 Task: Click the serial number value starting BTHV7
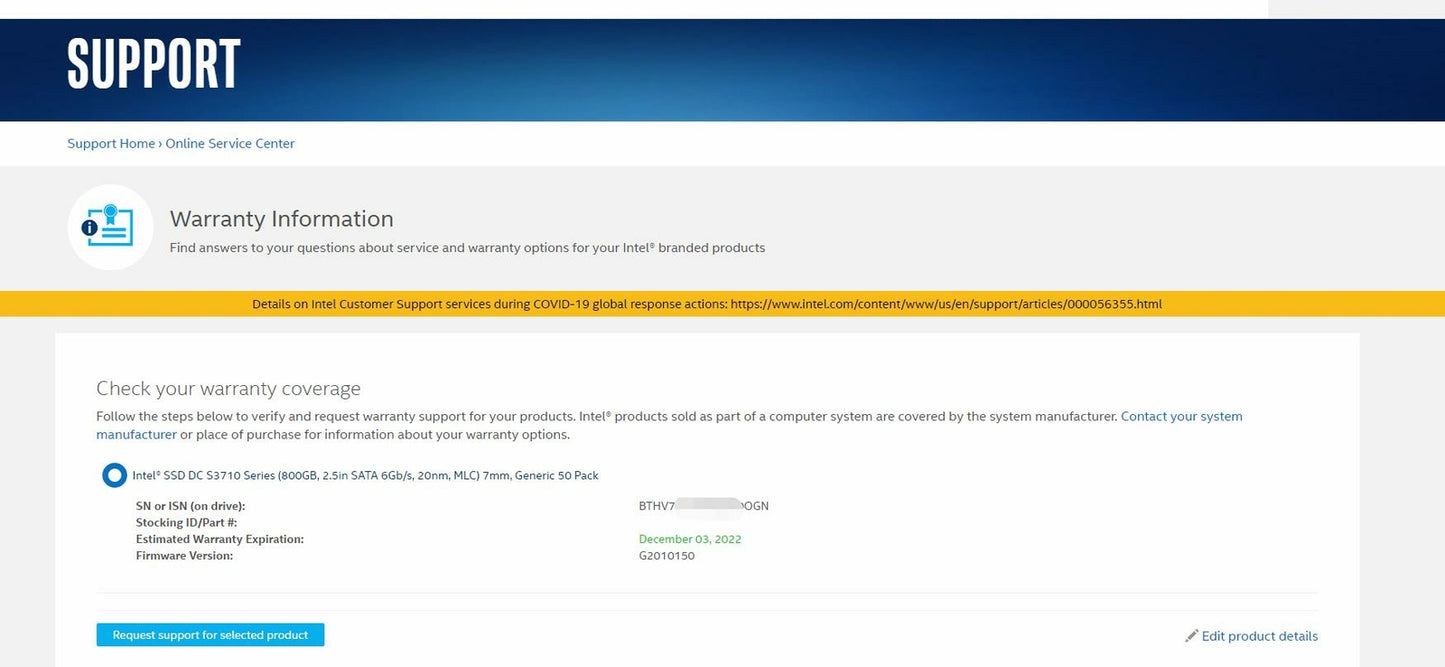tap(704, 506)
